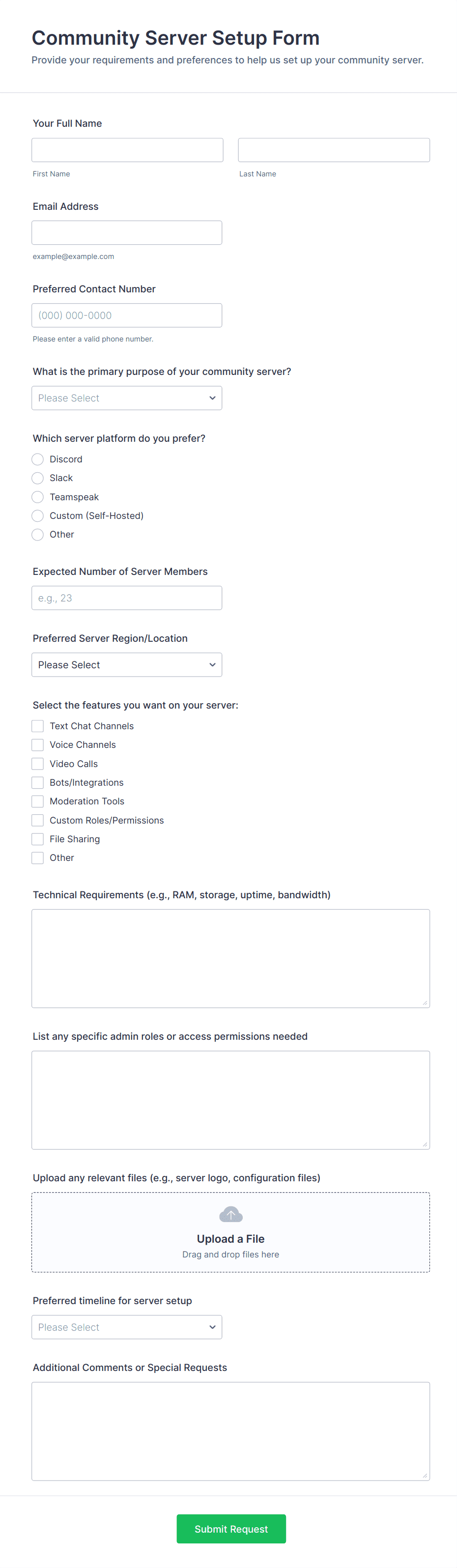457x1568 pixels.
Task: Enable the Moderation Tools feature
Action: click(38, 801)
